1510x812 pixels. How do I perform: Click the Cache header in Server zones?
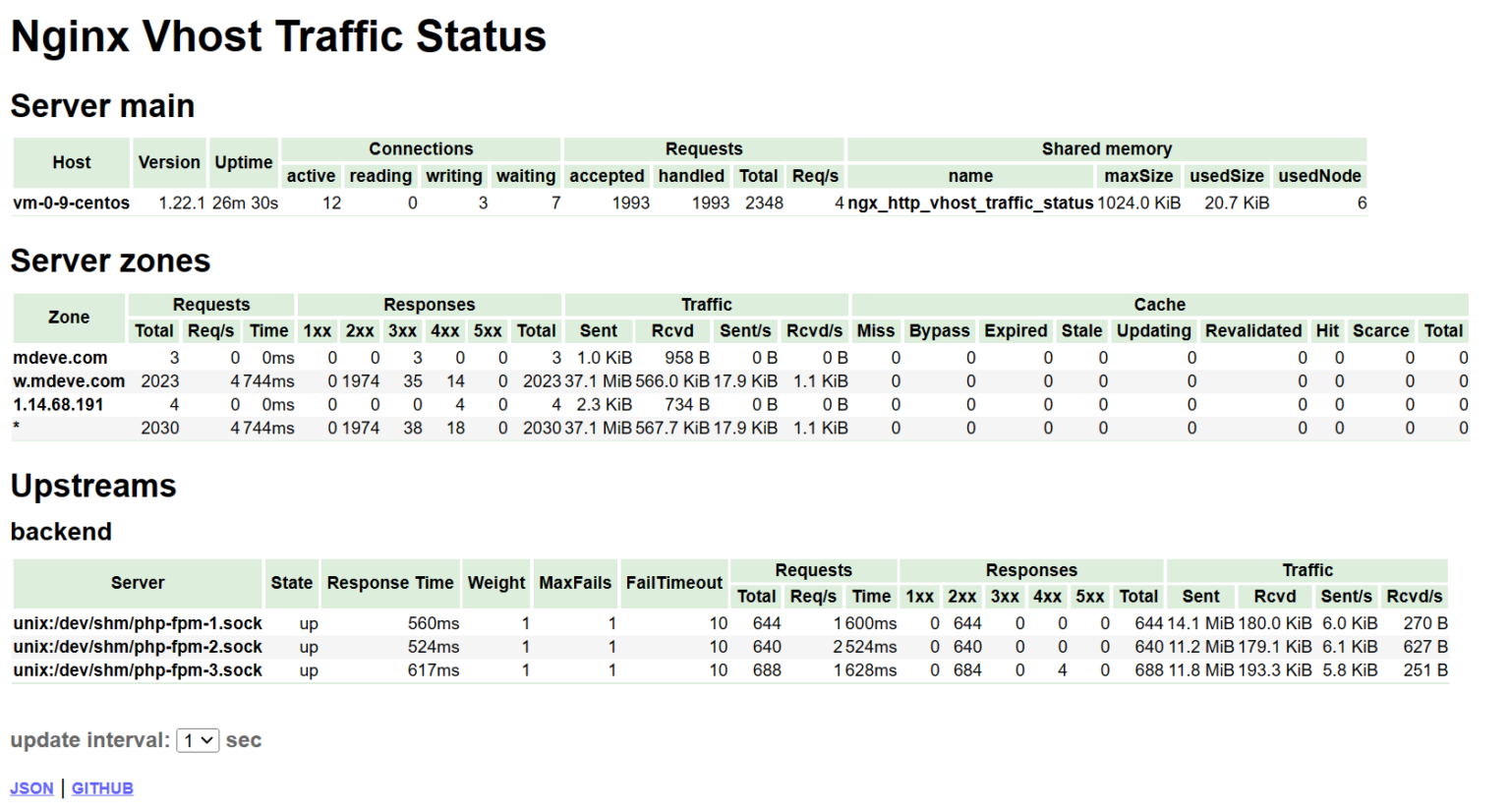(1159, 305)
